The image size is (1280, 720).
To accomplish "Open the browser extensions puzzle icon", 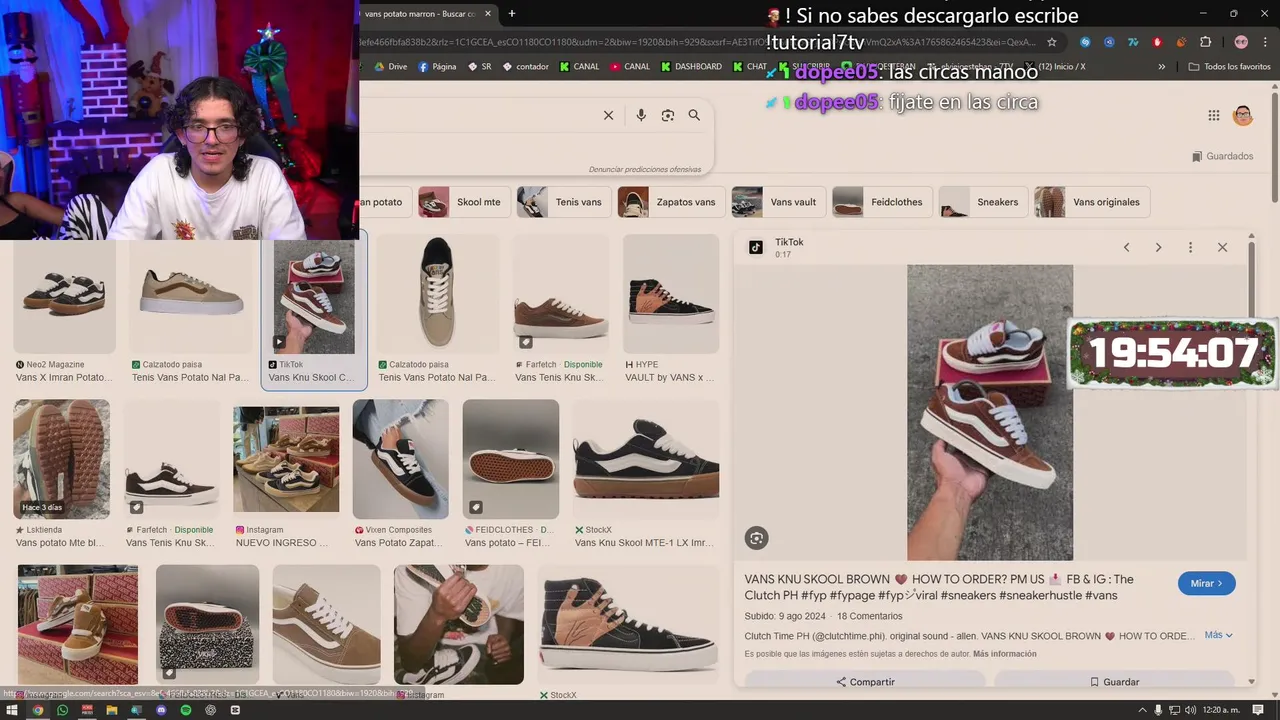I will pos(1205,42).
